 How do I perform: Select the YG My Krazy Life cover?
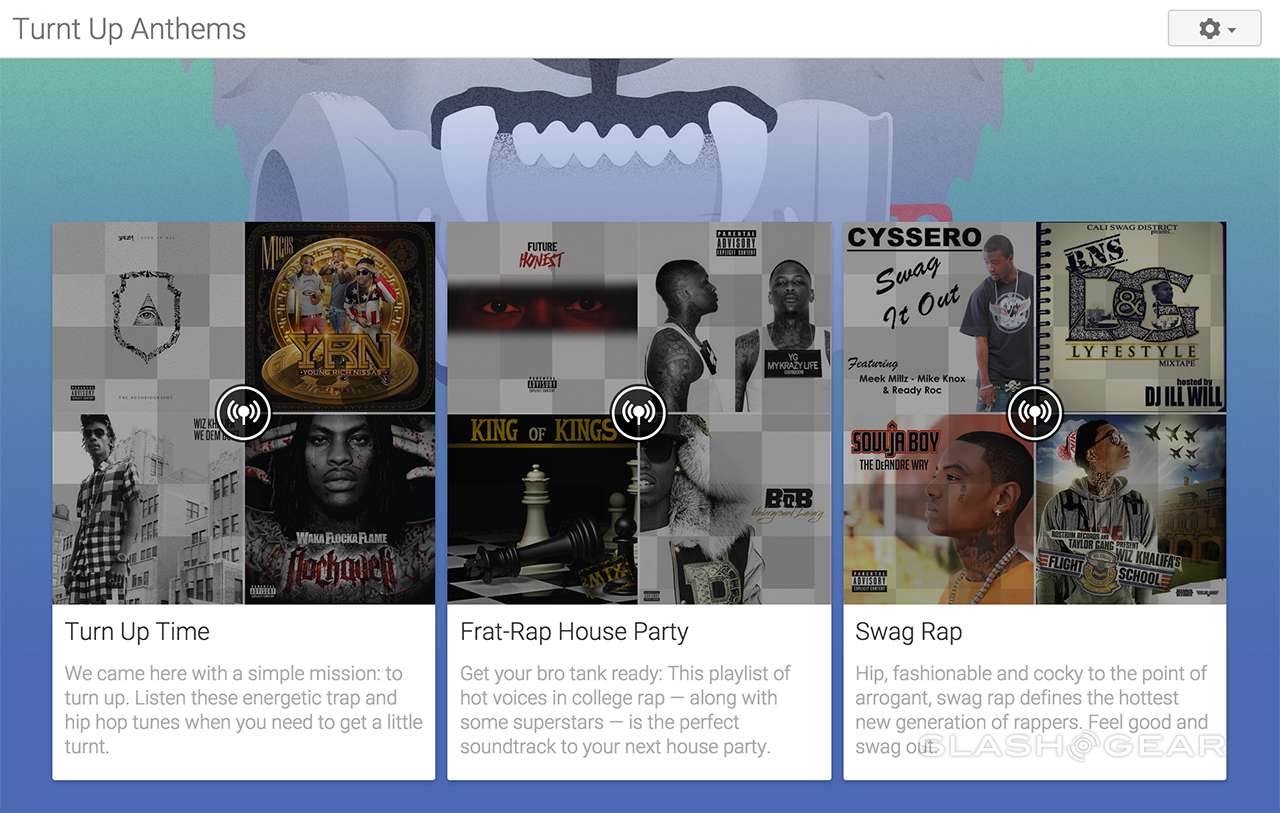pyautogui.click(x=735, y=317)
